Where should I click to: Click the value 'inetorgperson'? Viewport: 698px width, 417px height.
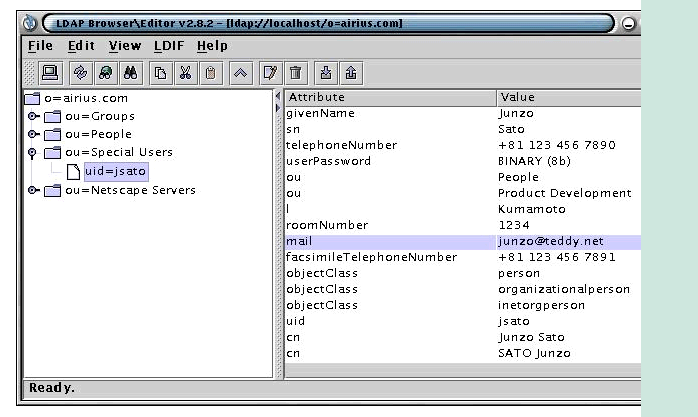(541, 306)
